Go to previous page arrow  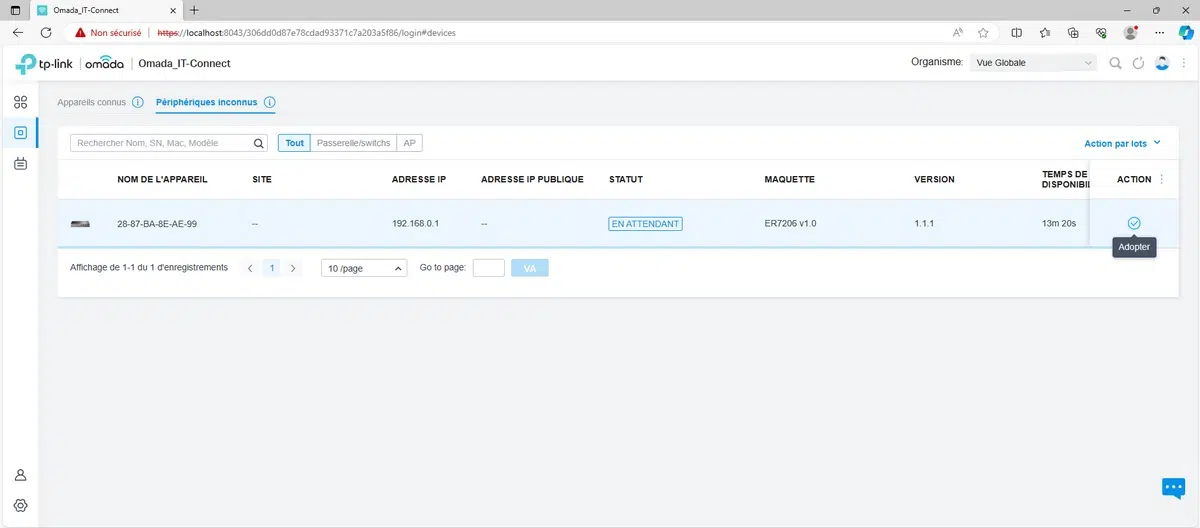pyautogui.click(x=250, y=268)
